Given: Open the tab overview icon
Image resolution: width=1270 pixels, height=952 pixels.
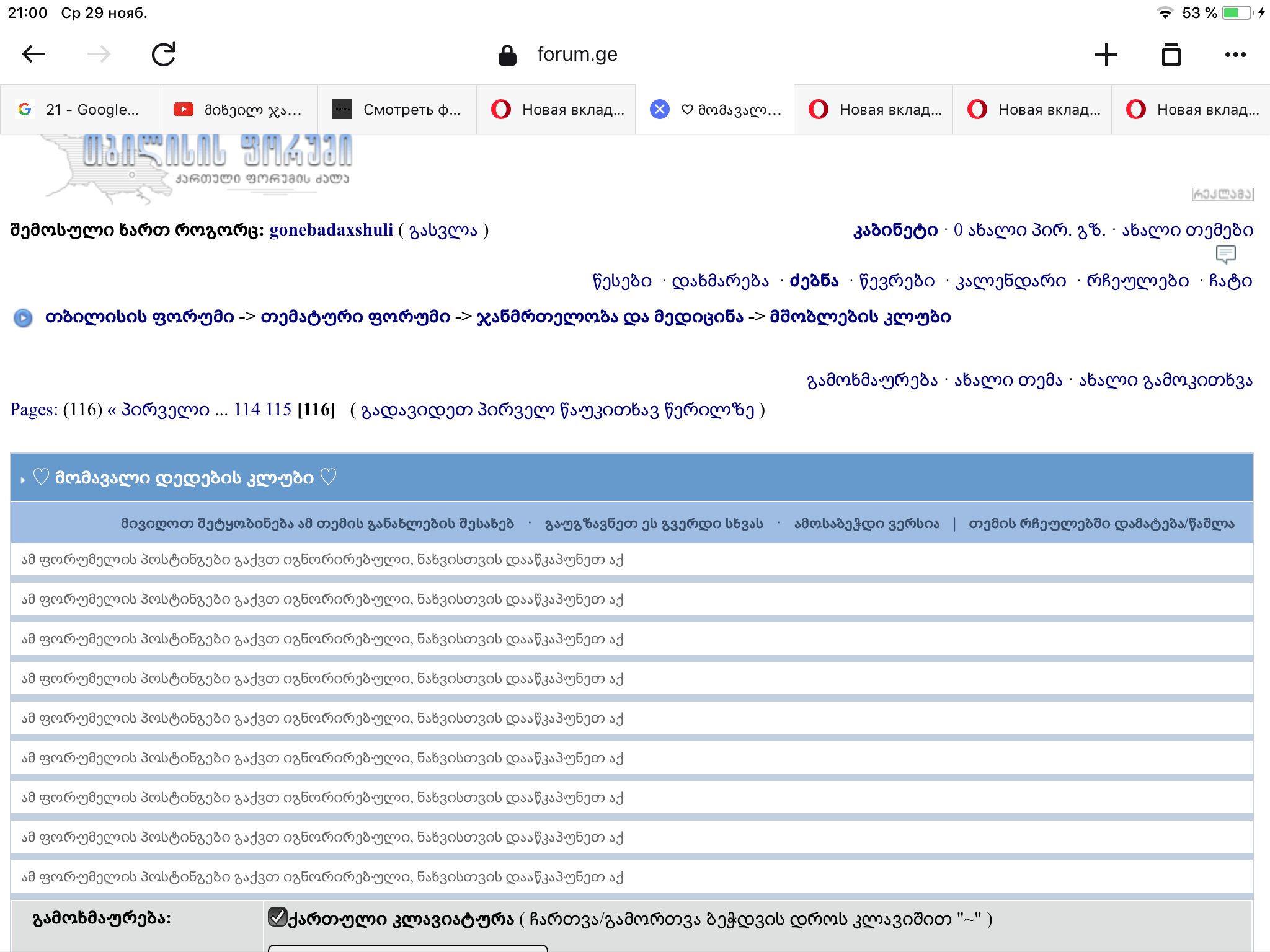Looking at the screenshot, I should pyautogui.click(x=1171, y=55).
